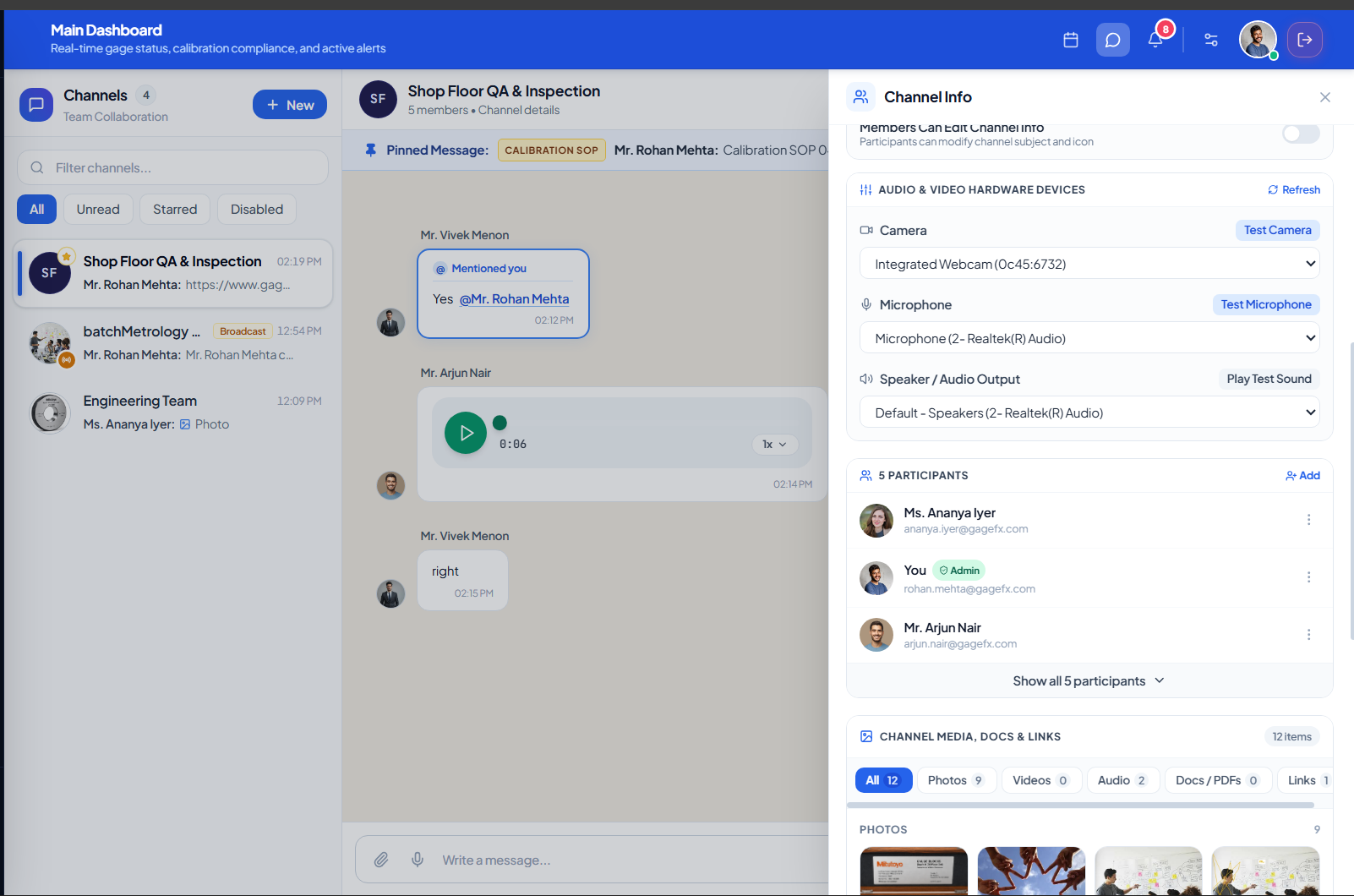Image resolution: width=1354 pixels, height=896 pixels.
Task: Click the voice message progress dot
Action: 500,423
